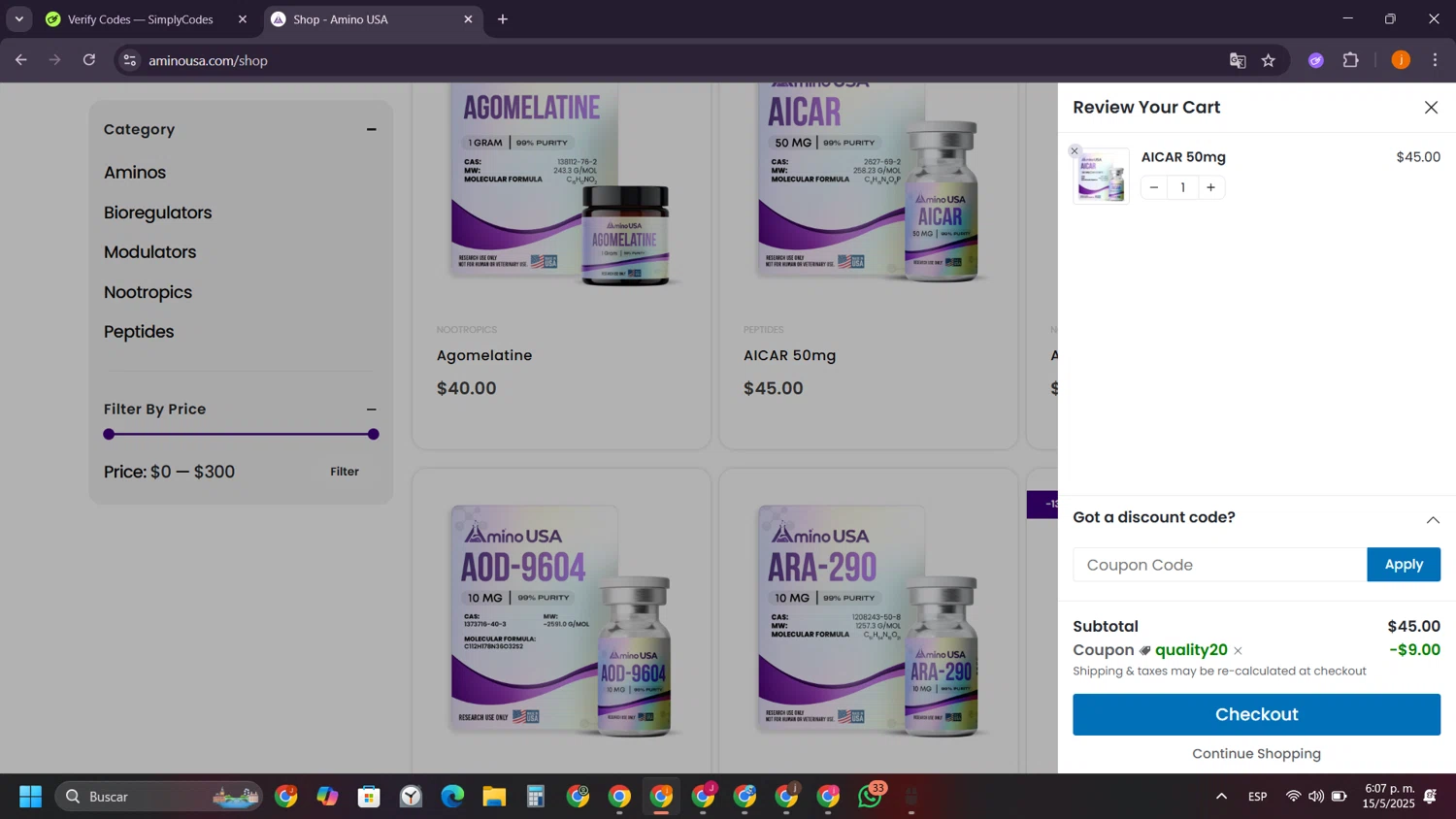Open volume control in the tray

pyautogui.click(x=1316, y=797)
